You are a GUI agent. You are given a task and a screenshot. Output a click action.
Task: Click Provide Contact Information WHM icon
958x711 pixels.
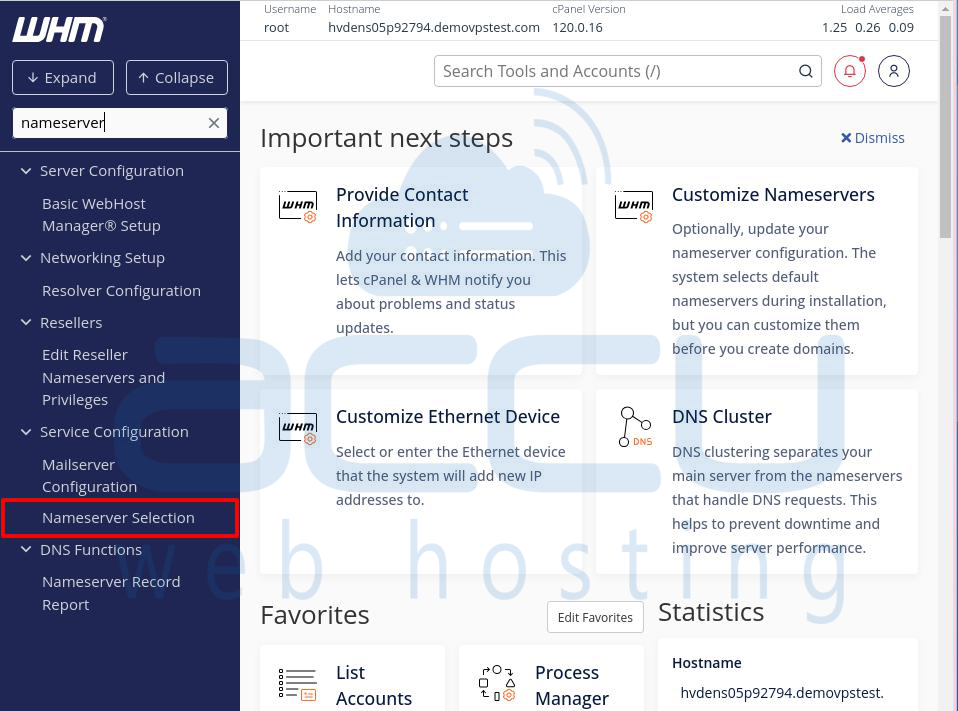pyautogui.click(x=298, y=206)
